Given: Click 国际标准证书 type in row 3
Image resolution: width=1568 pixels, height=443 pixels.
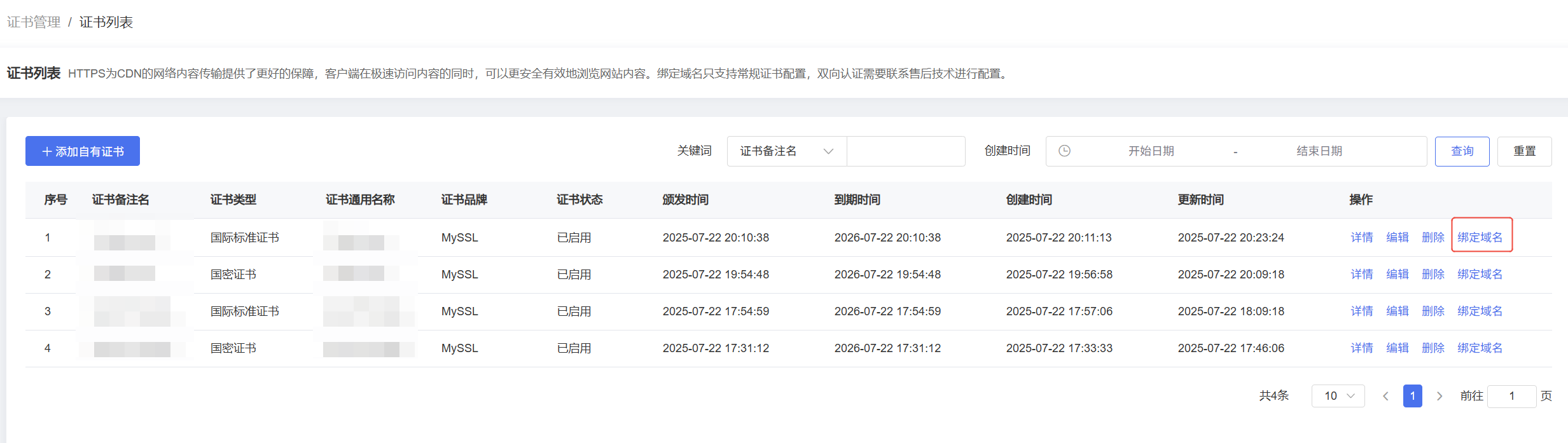Looking at the screenshot, I should tap(245, 311).
